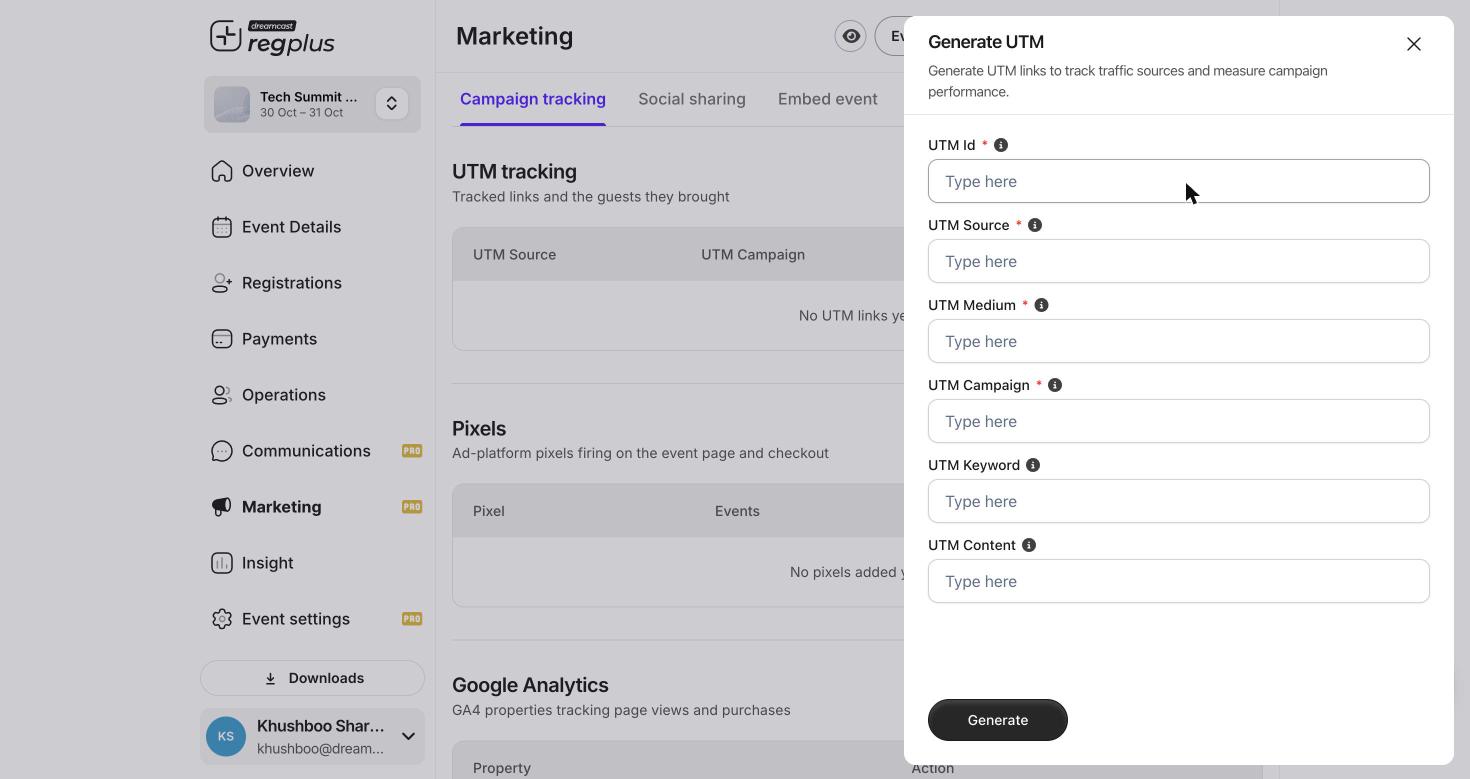
Task: Click the Communications chat bubble icon
Action: pyautogui.click(x=222, y=451)
